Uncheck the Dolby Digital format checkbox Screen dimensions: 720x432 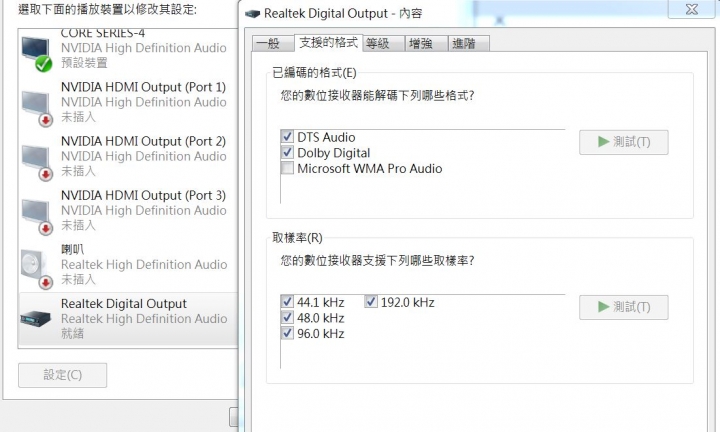coord(287,152)
